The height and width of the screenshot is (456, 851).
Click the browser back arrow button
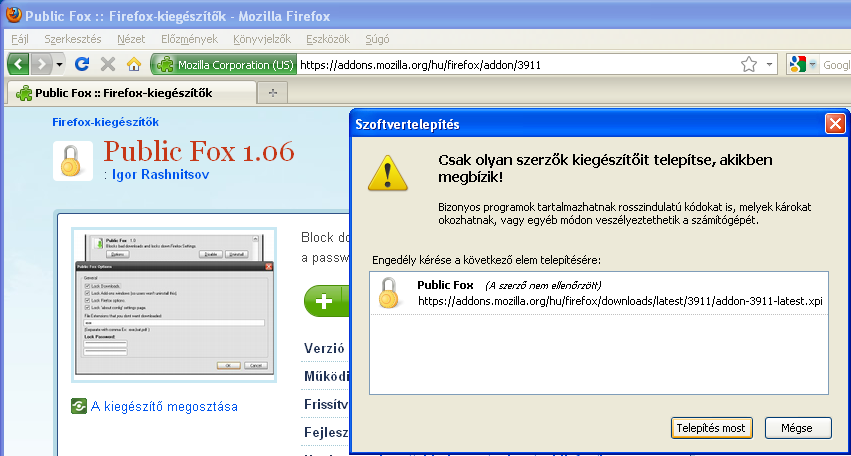click(x=18, y=64)
